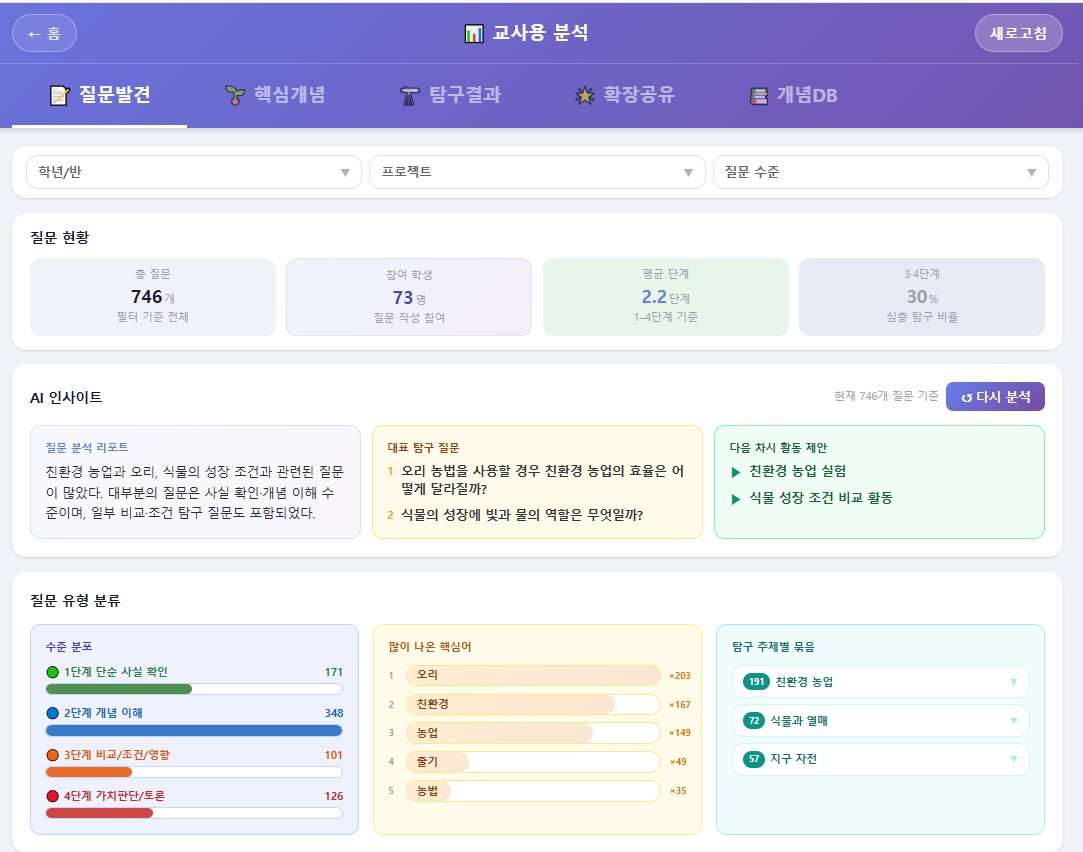This screenshot has width=1083, height=852.
Task: Click the 탐구 주제별 묶음 heading
Action: click(773, 647)
